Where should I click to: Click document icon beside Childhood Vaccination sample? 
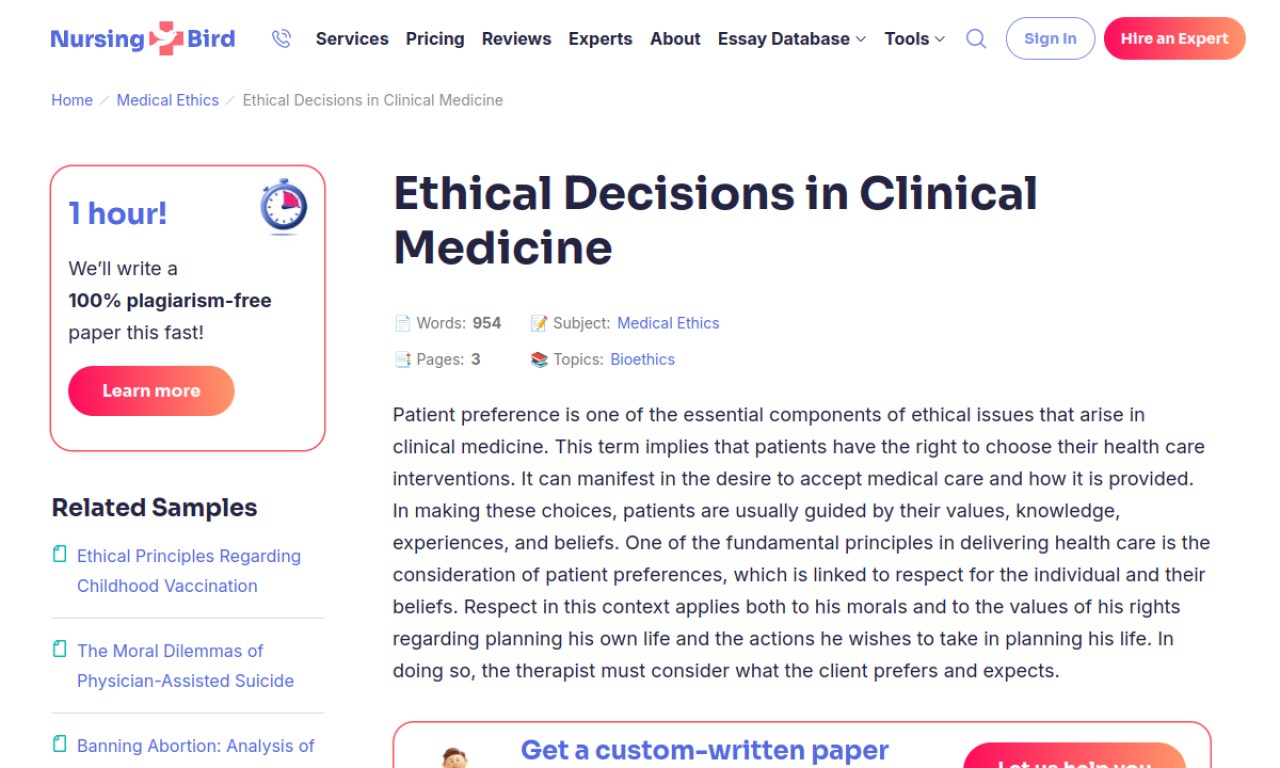coord(60,554)
